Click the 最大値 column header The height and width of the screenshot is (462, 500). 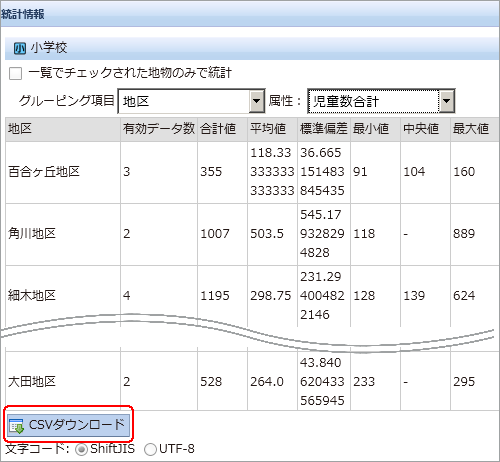tap(475, 129)
